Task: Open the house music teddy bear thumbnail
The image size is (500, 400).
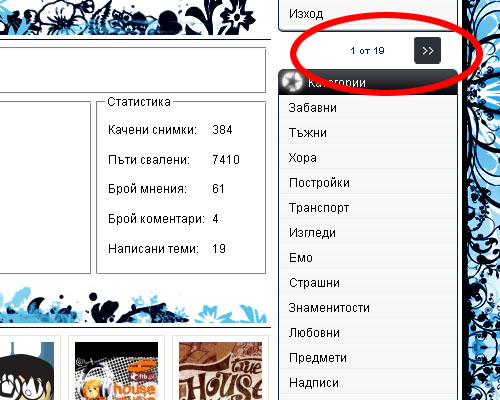Action: pyautogui.click(x=116, y=371)
